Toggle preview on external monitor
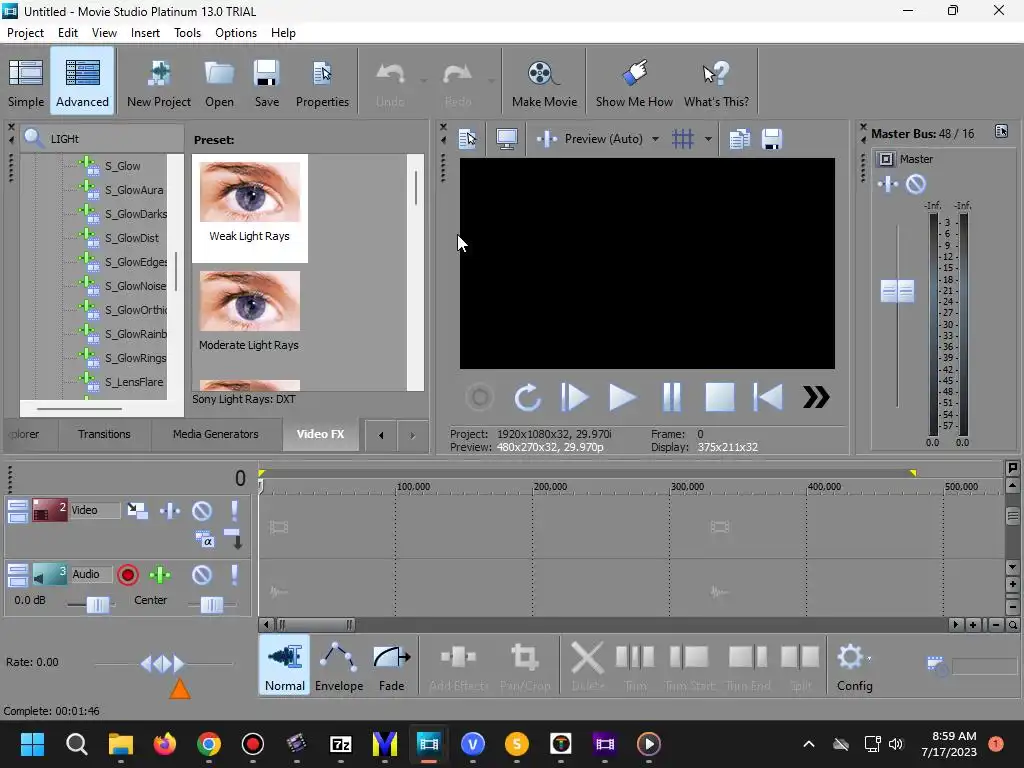This screenshot has height=768, width=1024. click(x=507, y=139)
